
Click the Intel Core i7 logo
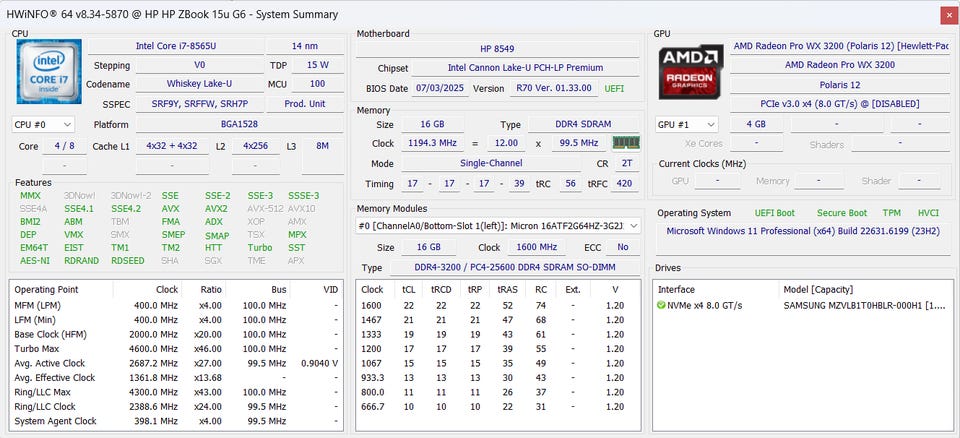pyautogui.click(x=49, y=71)
